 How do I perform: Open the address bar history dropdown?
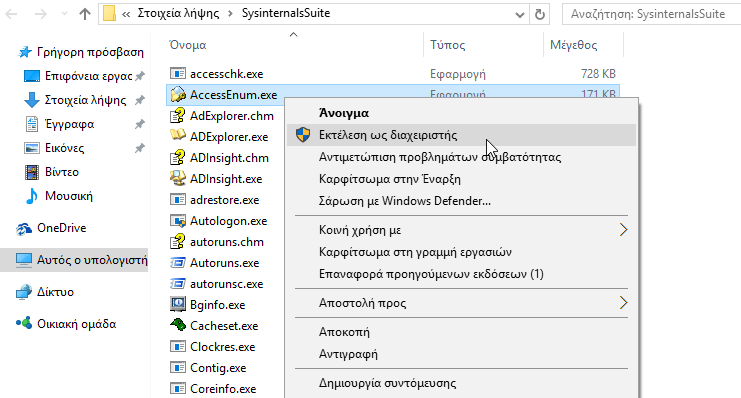[520, 15]
